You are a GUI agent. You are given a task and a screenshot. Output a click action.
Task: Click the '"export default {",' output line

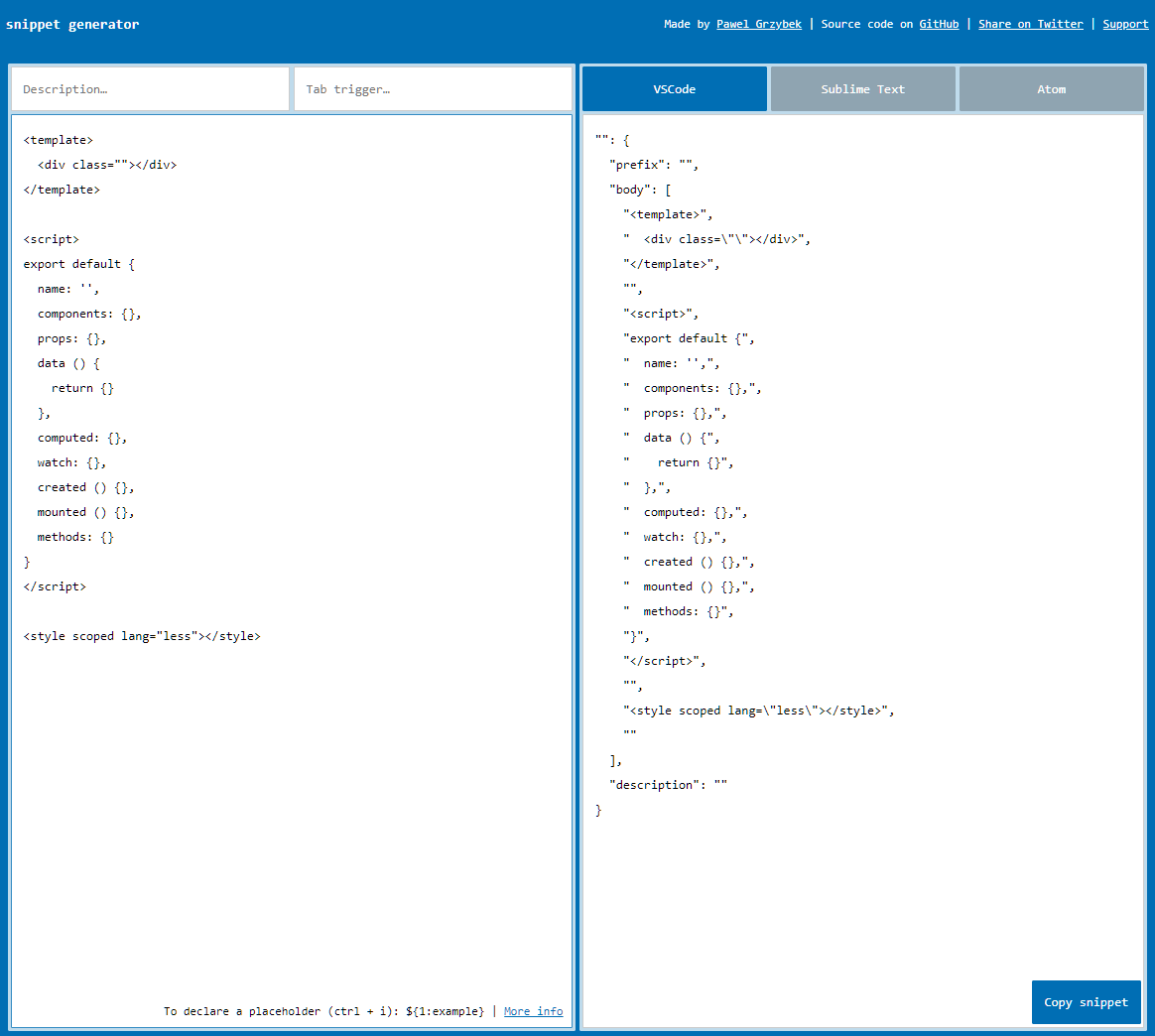click(689, 338)
